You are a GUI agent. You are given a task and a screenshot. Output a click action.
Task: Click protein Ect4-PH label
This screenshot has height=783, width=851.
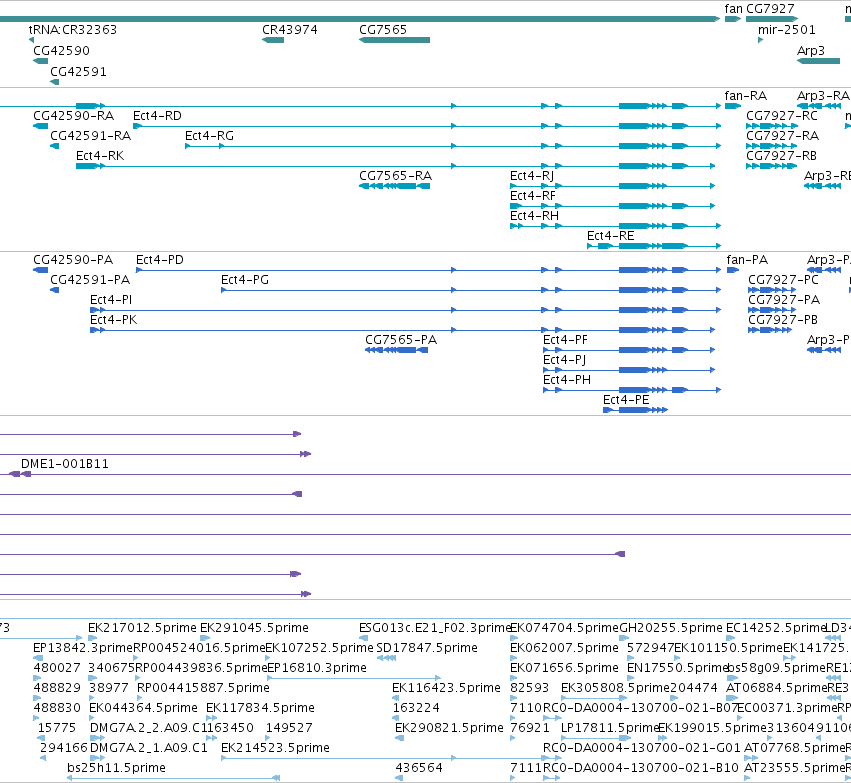[x=567, y=380]
